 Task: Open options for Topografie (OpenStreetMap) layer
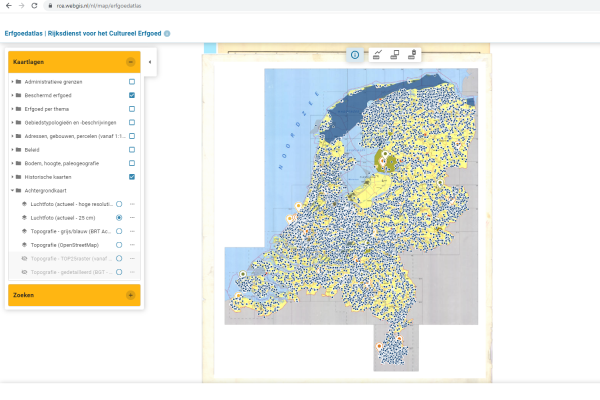(x=131, y=244)
